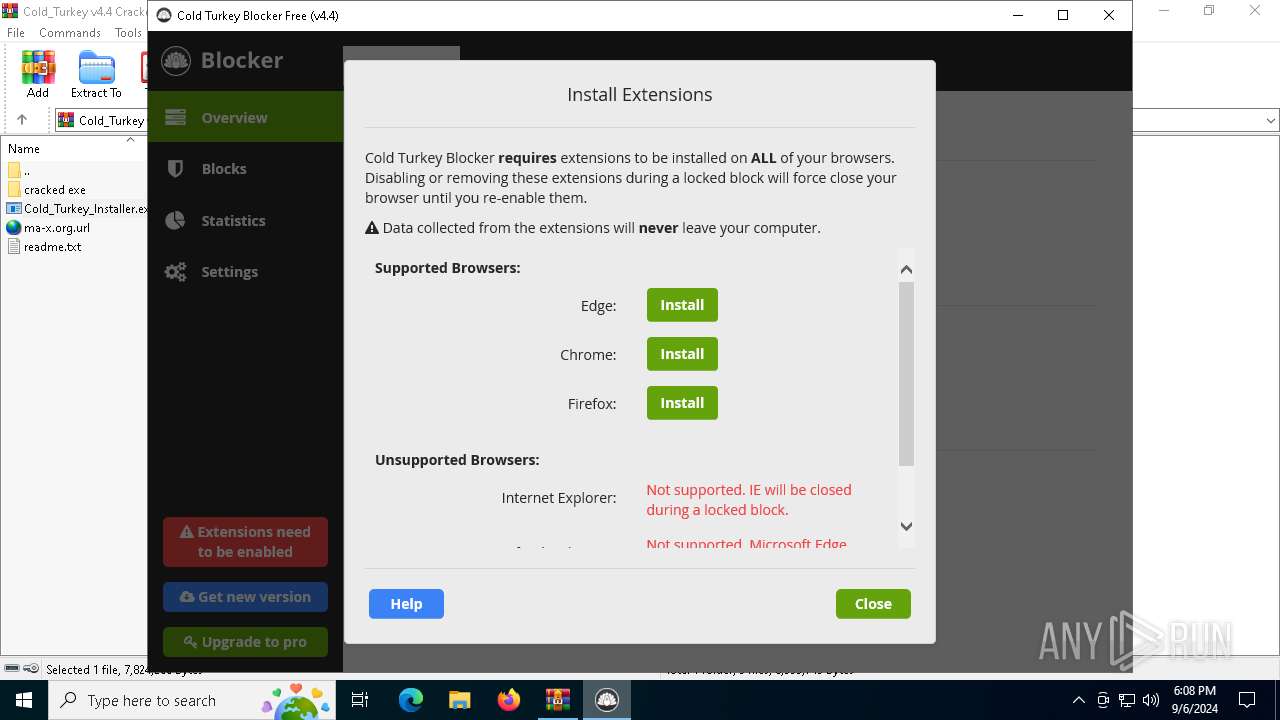The width and height of the screenshot is (1280, 720).
Task: Click the Overview list icon
Action: (176, 117)
